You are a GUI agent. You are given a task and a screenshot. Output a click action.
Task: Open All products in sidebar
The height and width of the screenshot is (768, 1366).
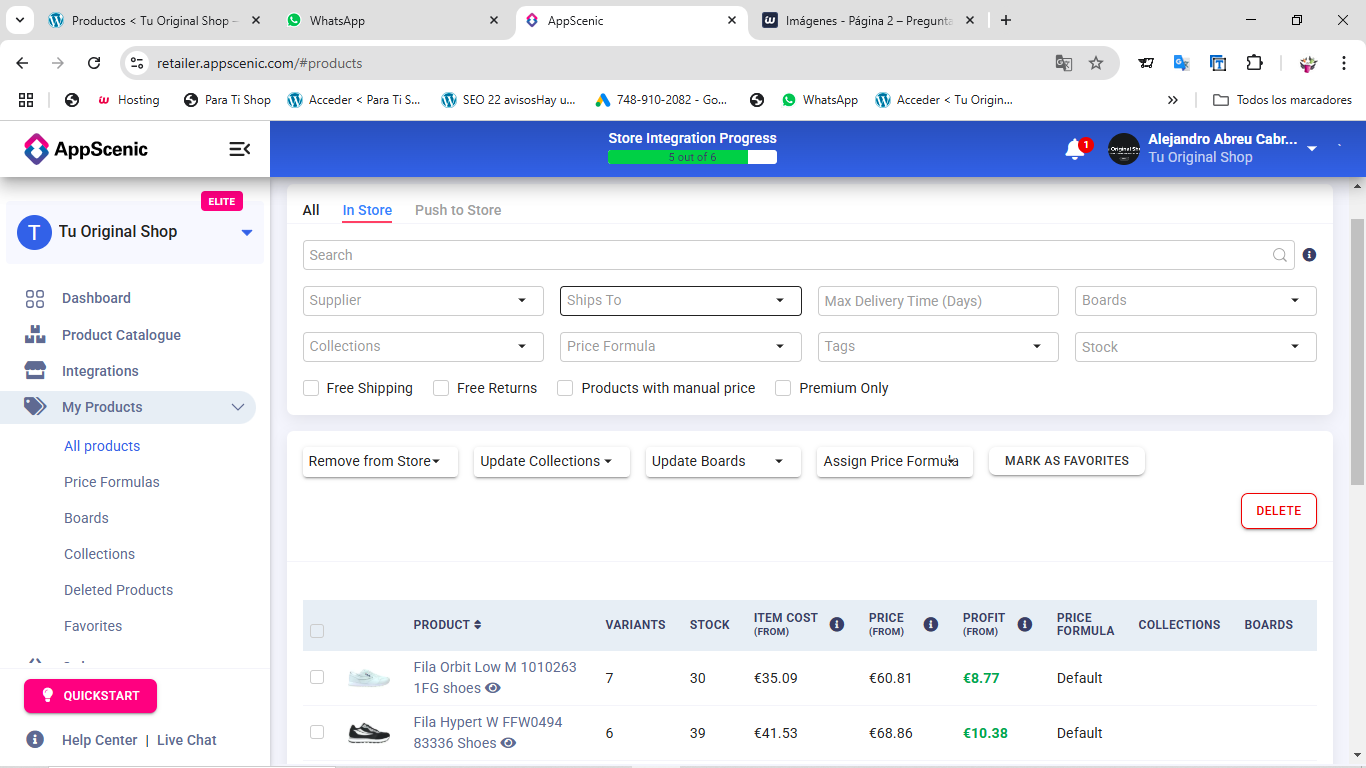[102, 446]
